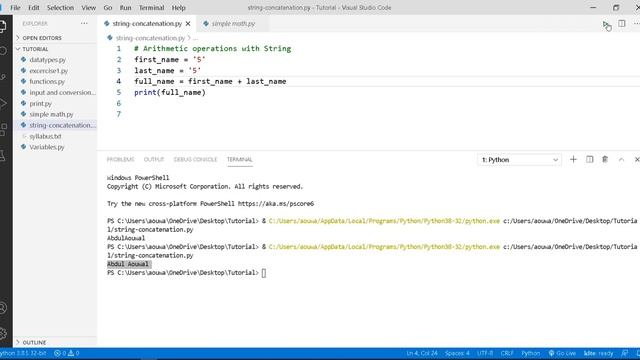Open the Manage settings gear

click(3, 333)
